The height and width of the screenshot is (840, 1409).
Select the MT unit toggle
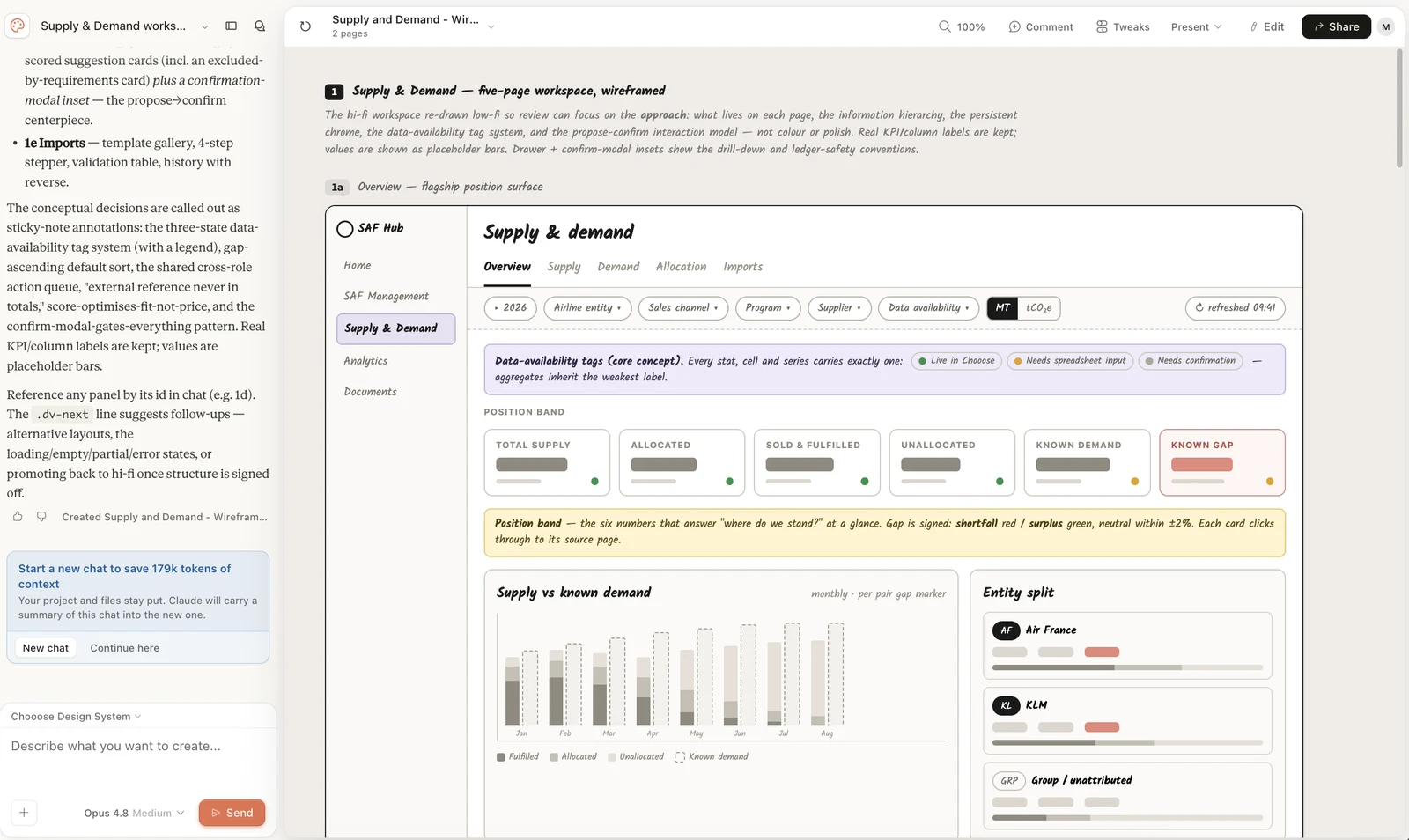[x=1002, y=308]
